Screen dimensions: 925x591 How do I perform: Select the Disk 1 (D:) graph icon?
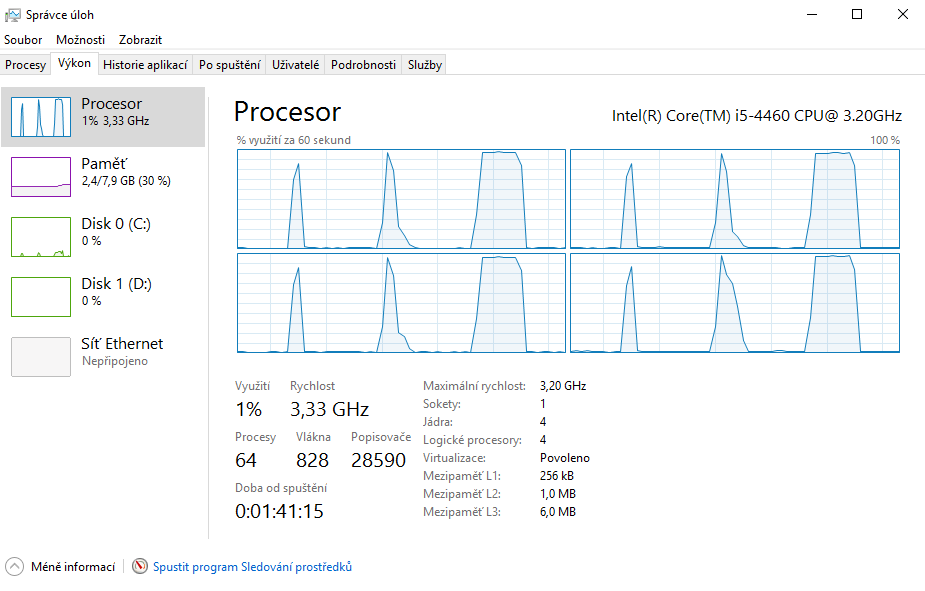(41, 297)
